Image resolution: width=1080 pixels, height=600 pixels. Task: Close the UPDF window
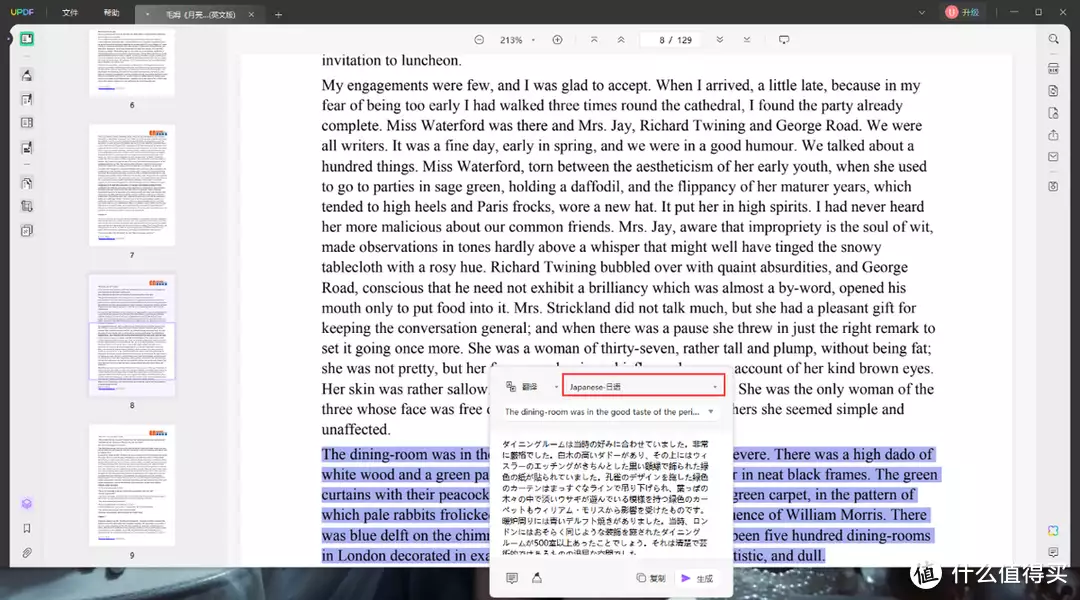click(1063, 12)
